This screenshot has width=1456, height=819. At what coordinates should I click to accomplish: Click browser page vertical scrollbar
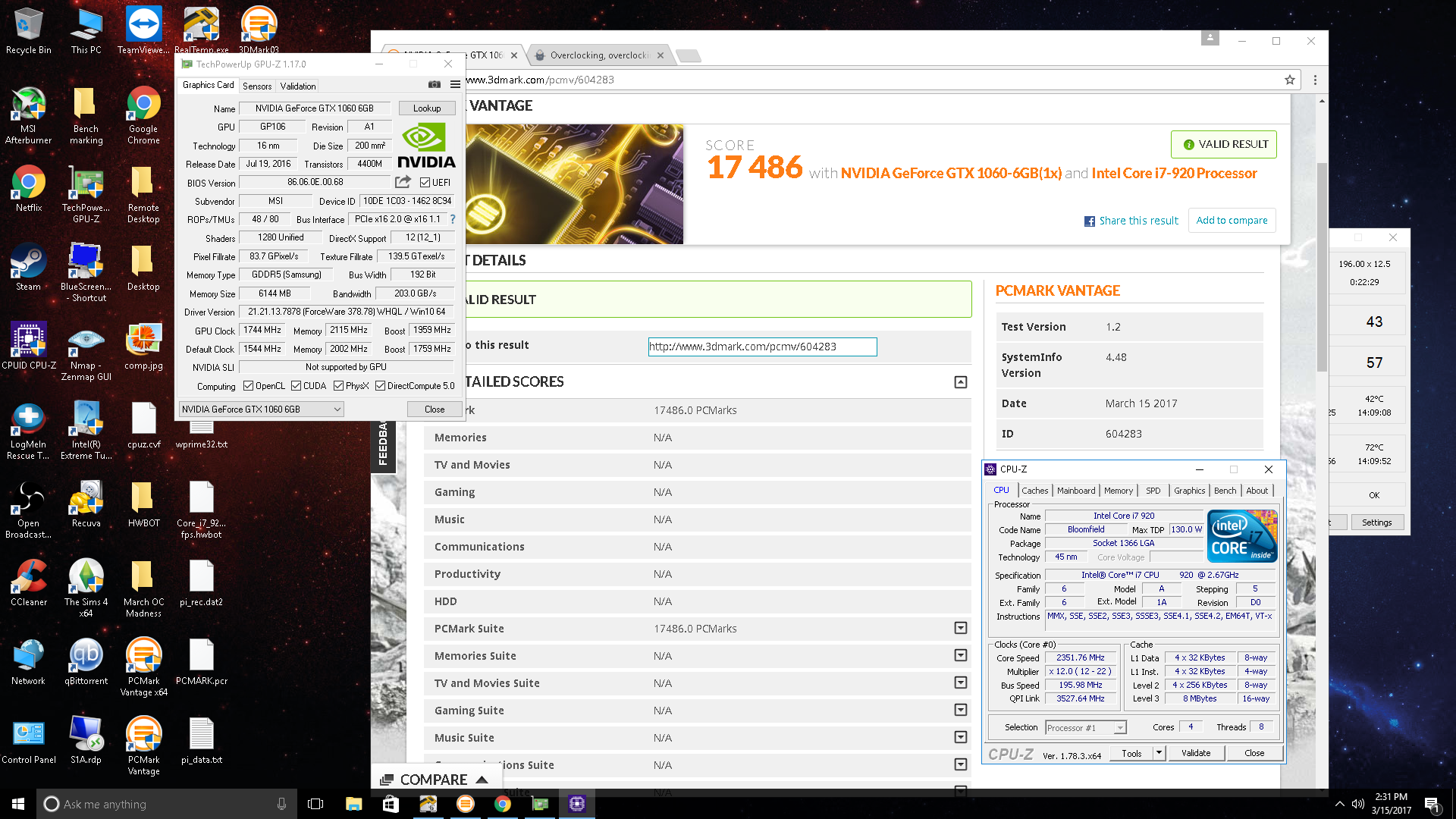[1322, 265]
